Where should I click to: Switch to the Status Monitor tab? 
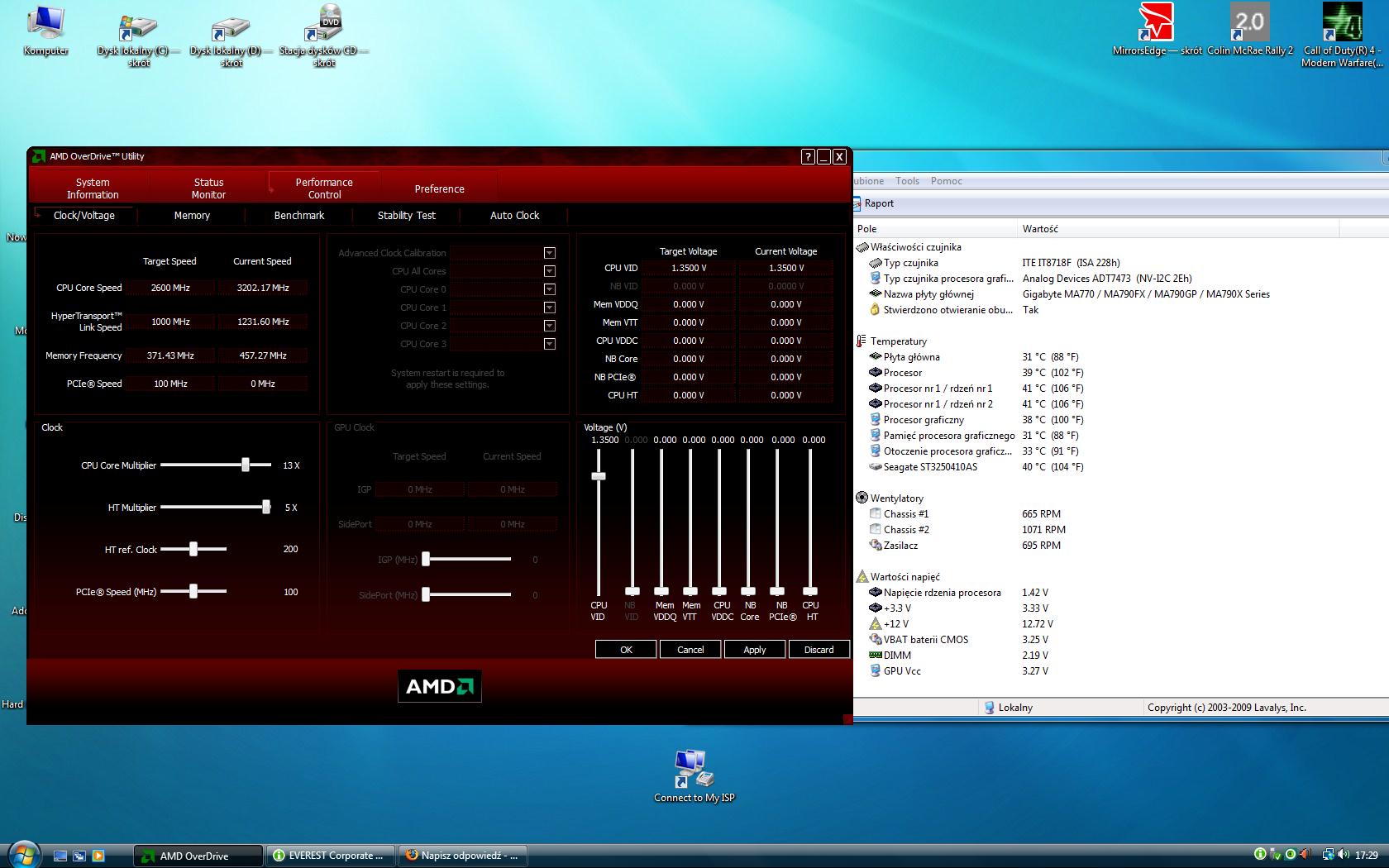coord(208,188)
